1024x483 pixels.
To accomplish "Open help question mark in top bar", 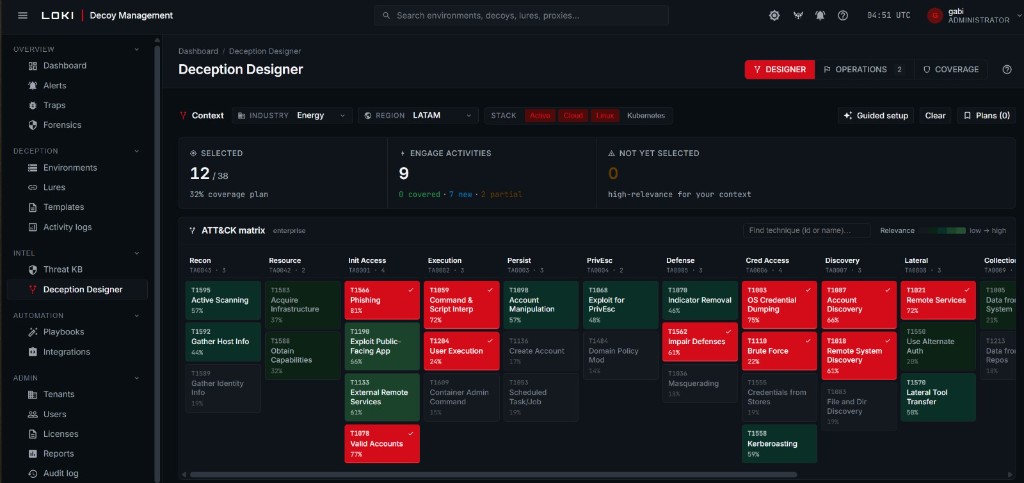I will 842,15.
